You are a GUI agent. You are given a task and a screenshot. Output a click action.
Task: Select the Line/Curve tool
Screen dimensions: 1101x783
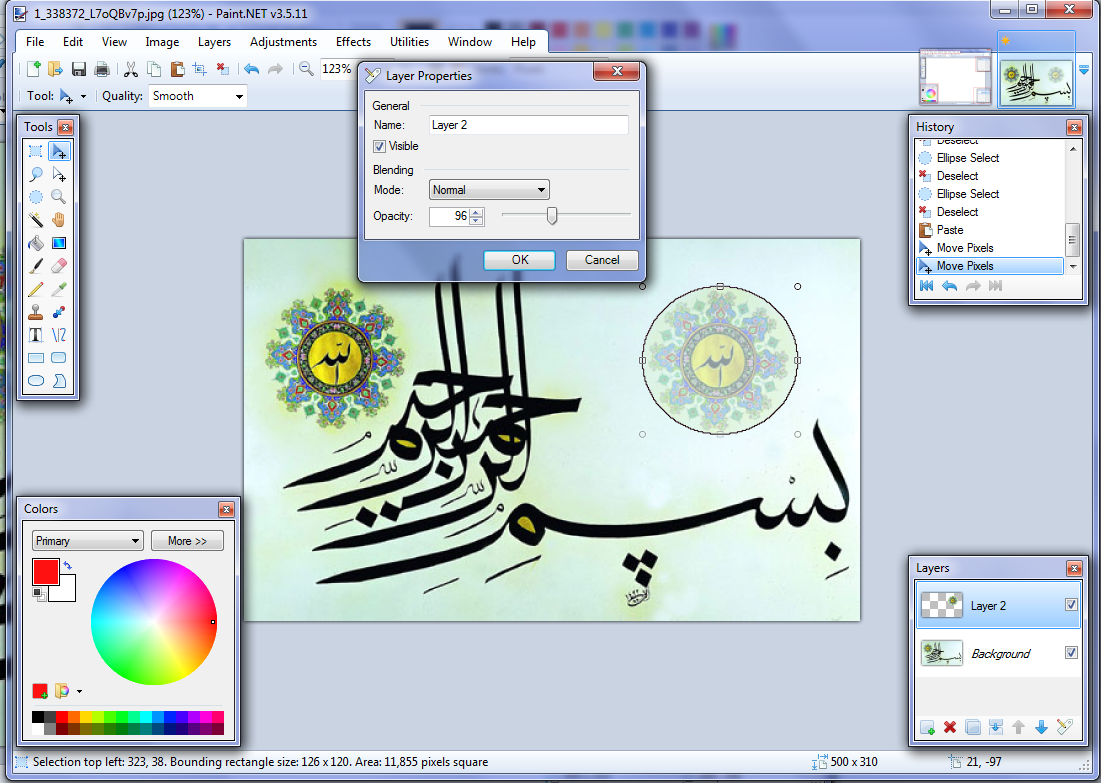[59, 335]
